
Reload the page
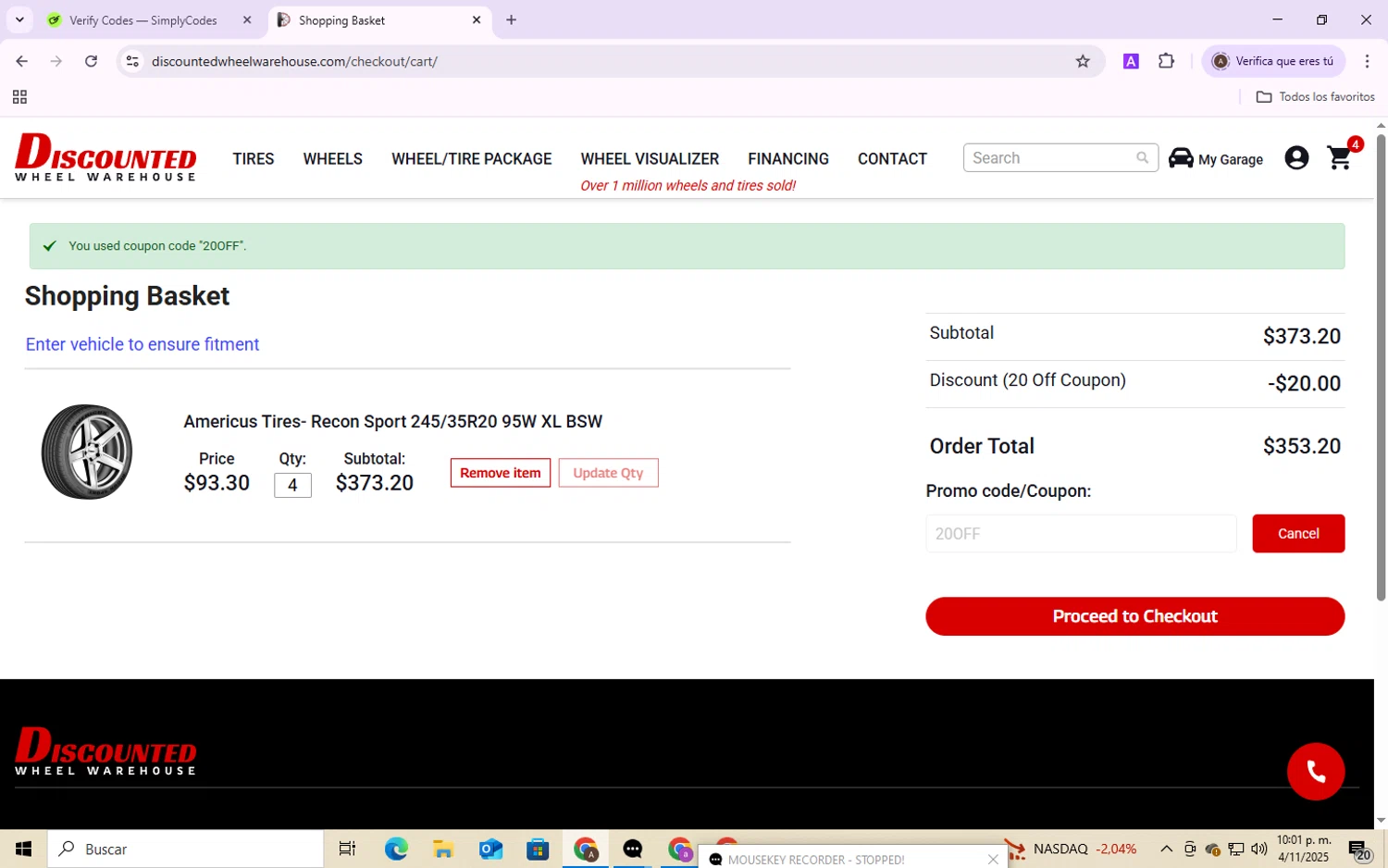(91, 61)
